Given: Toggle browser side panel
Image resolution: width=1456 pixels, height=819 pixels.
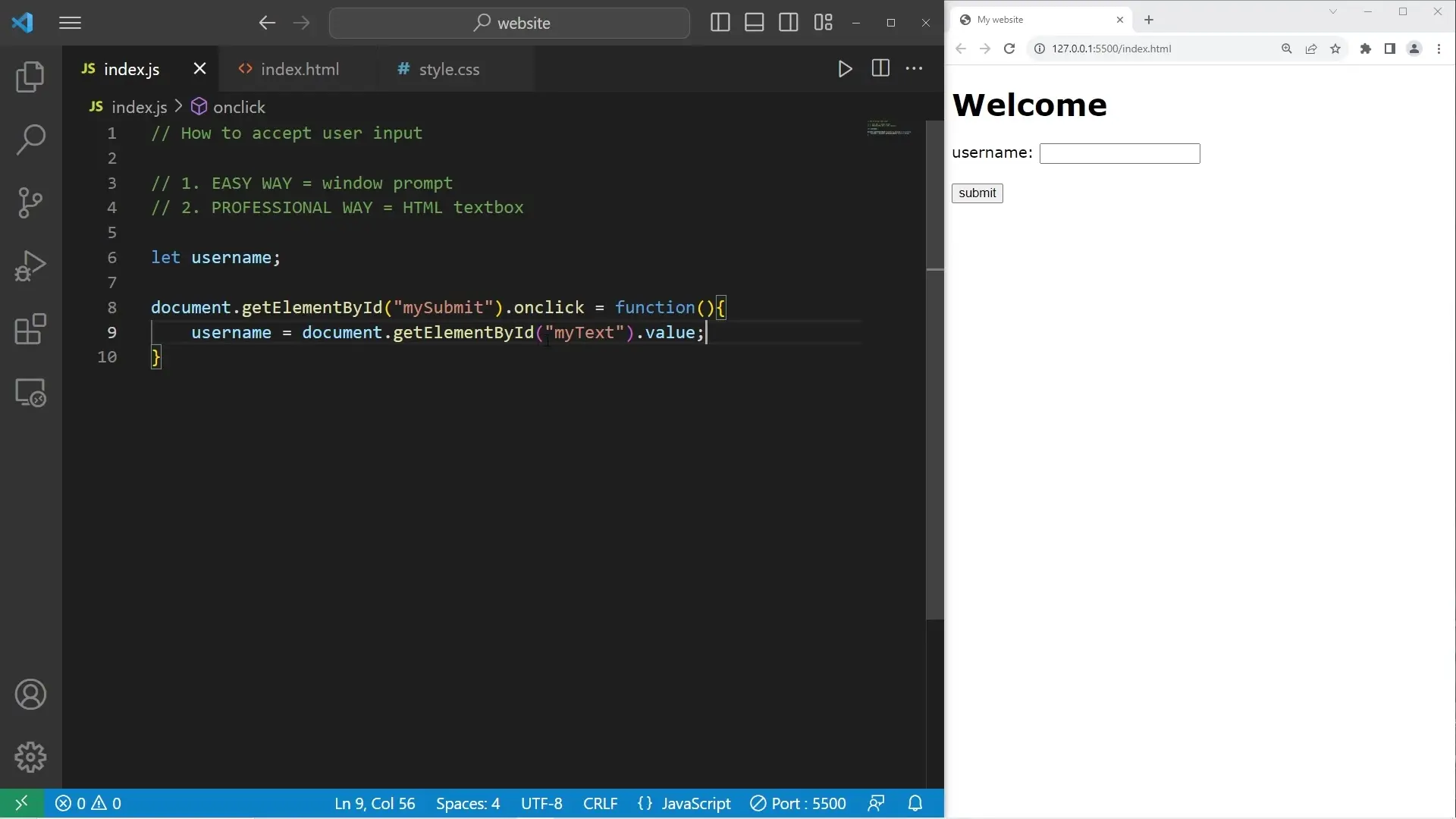Looking at the screenshot, I should [1389, 49].
